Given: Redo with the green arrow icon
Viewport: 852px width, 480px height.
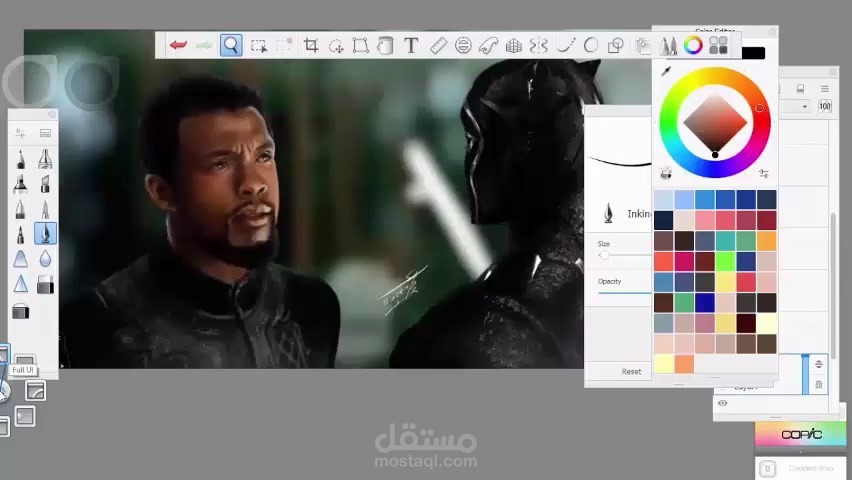Looking at the screenshot, I should [x=204, y=45].
